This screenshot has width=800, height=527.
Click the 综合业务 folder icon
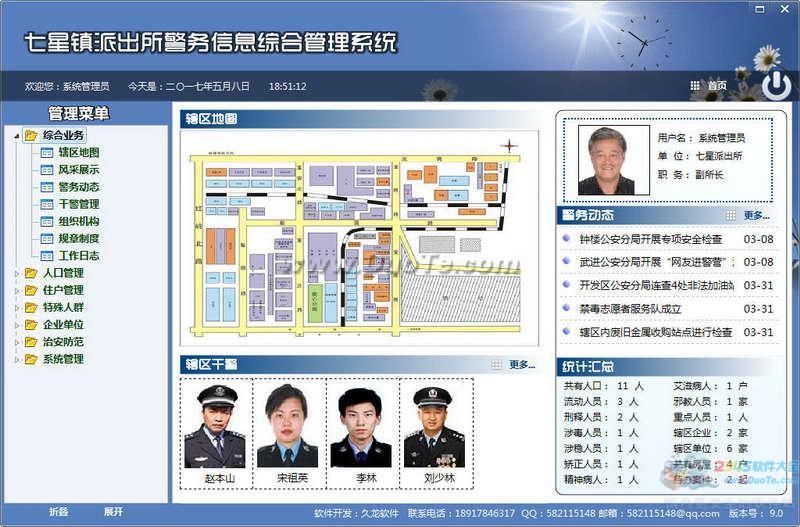pyautogui.click(x=31, y=135)
